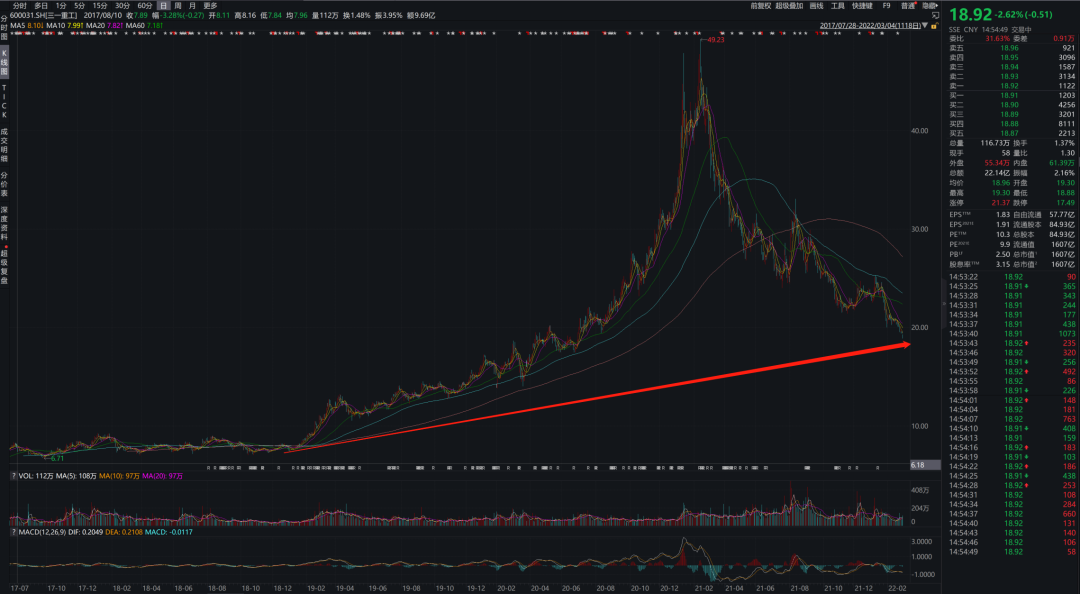Toggle 前复权 price adjustment
1080x594 pixels.
click(761, 5)
